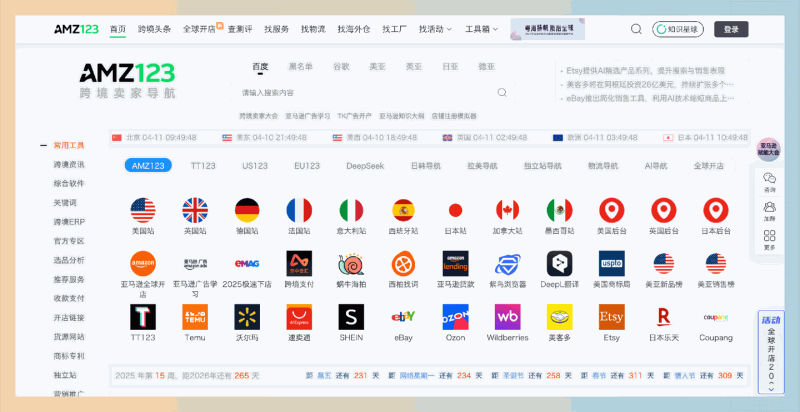Open the 沃尔玛 Walmart icon
This screenshot has height=412, width=800.
pos(247,317)
